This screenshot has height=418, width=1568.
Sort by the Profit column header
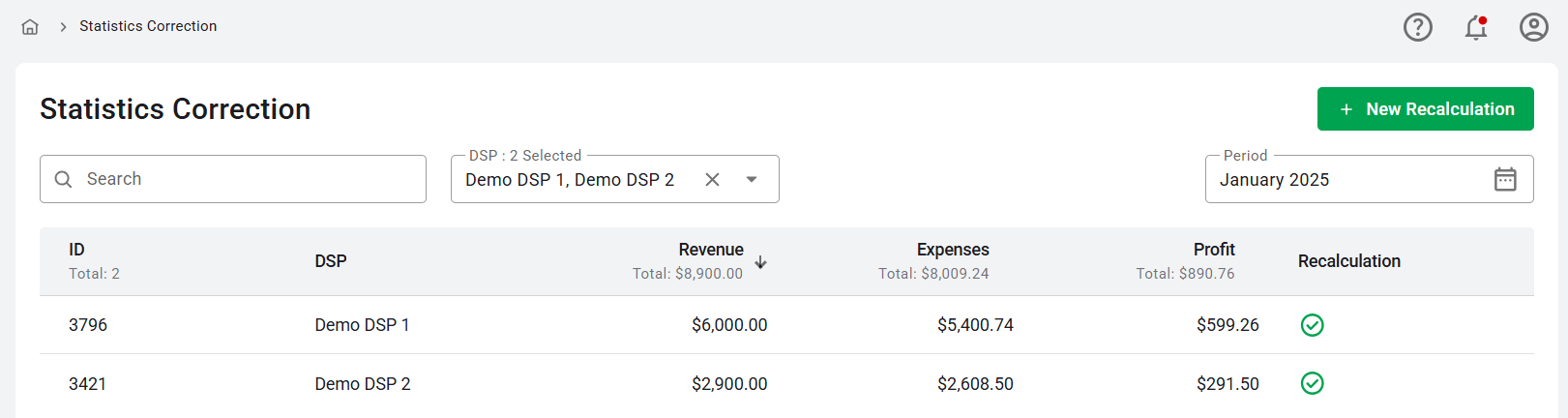[1213, 250]
